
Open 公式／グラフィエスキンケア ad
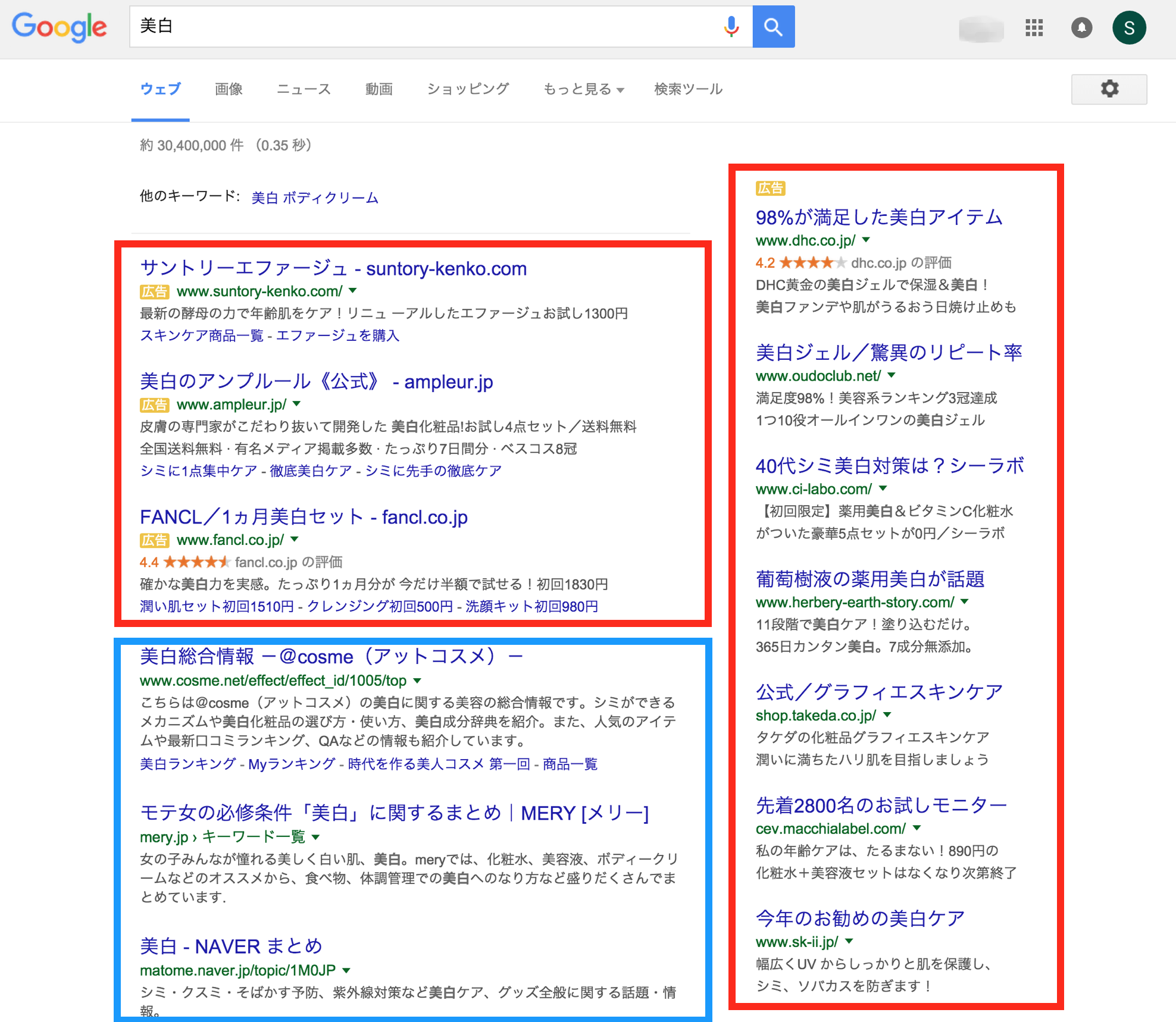click(x=879, y=692)
